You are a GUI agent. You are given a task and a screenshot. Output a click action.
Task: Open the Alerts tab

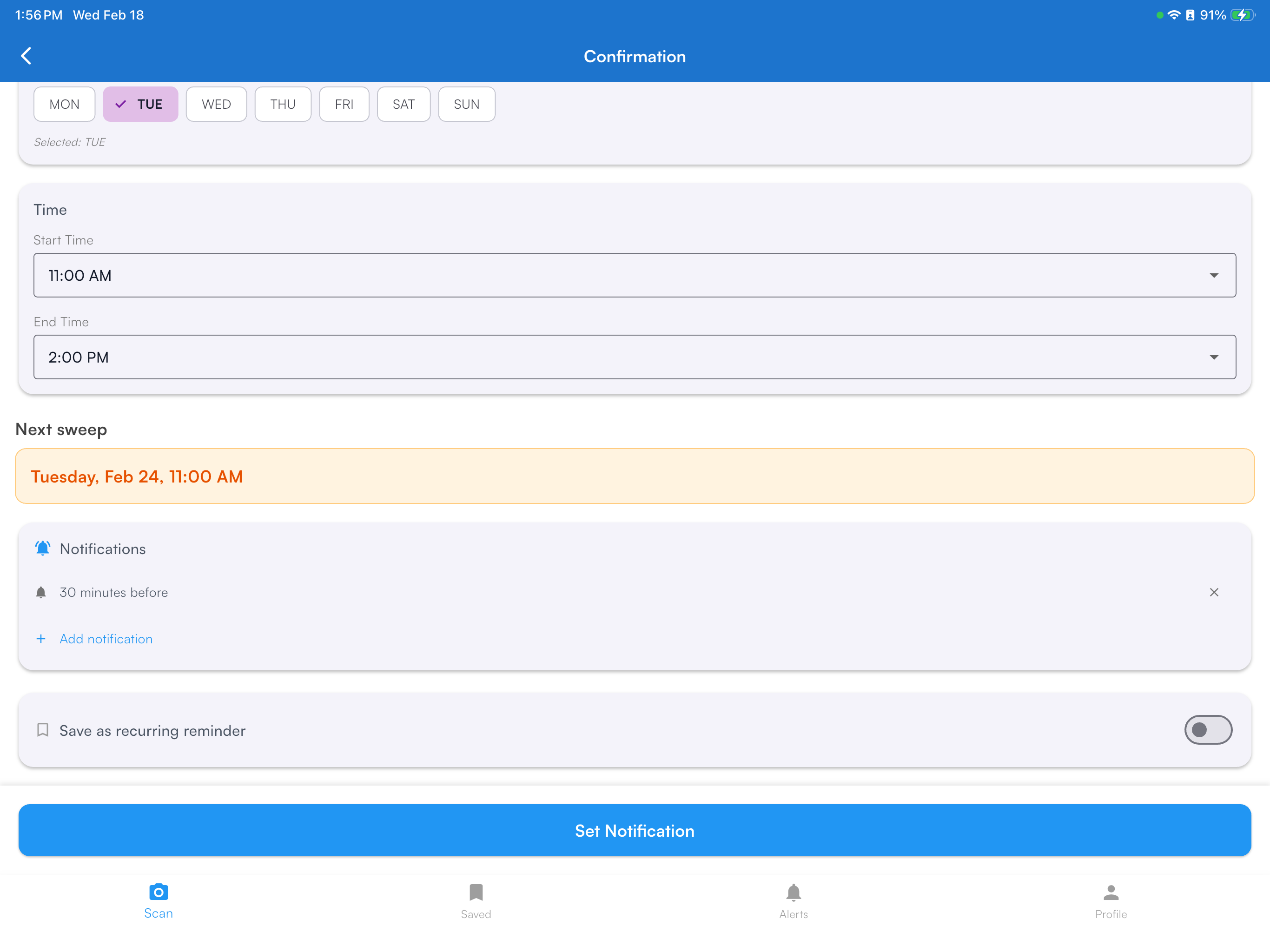[x=794, y=901]
